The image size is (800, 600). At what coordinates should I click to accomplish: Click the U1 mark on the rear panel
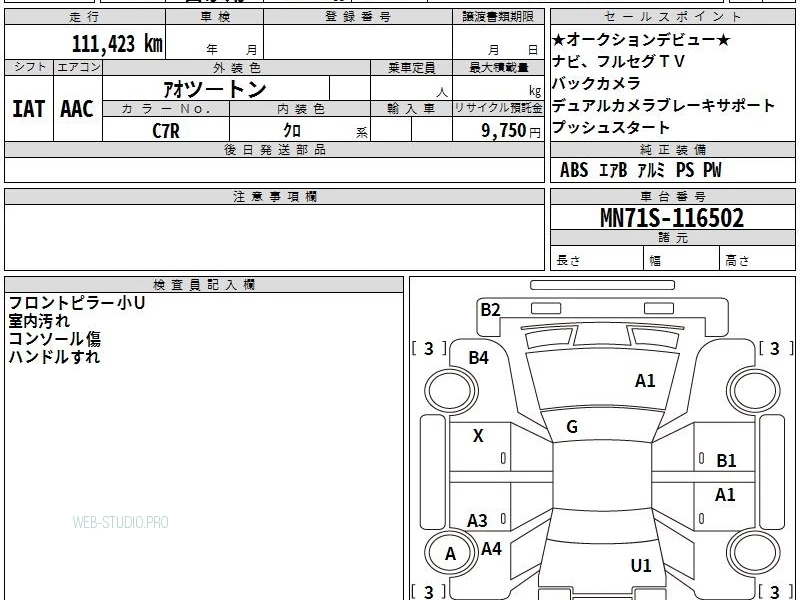coord(641,565)
